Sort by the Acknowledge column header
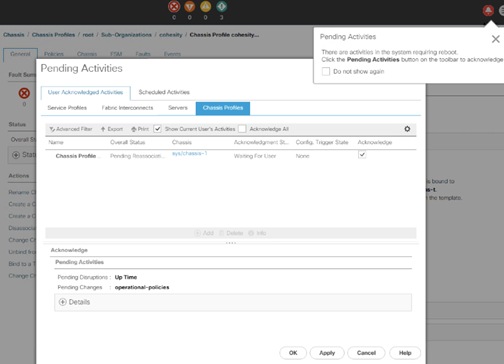This screenshot has height=364, width=504. [x=375, y=142]
